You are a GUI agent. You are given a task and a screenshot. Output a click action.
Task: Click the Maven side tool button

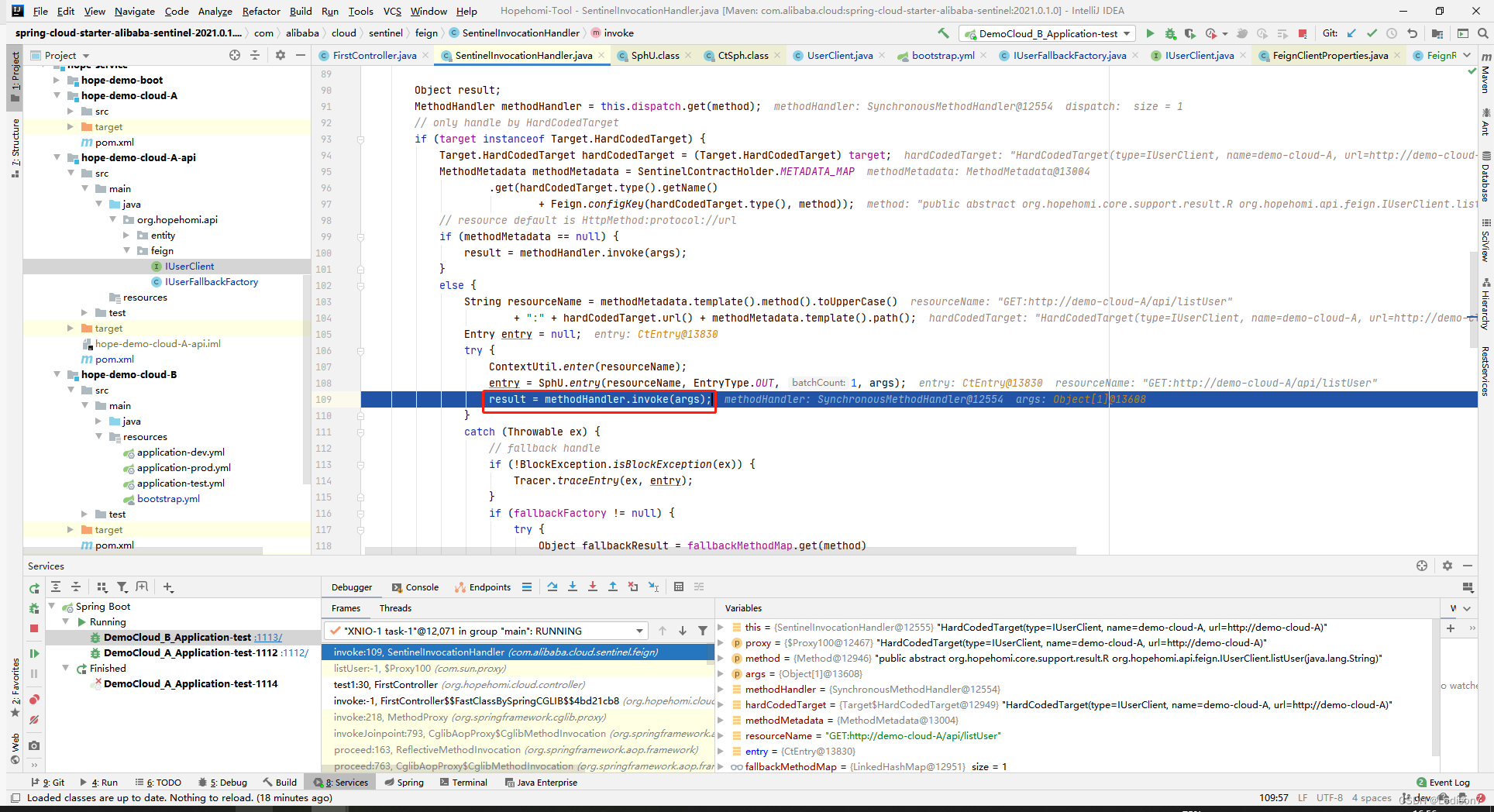(1485, 74)
